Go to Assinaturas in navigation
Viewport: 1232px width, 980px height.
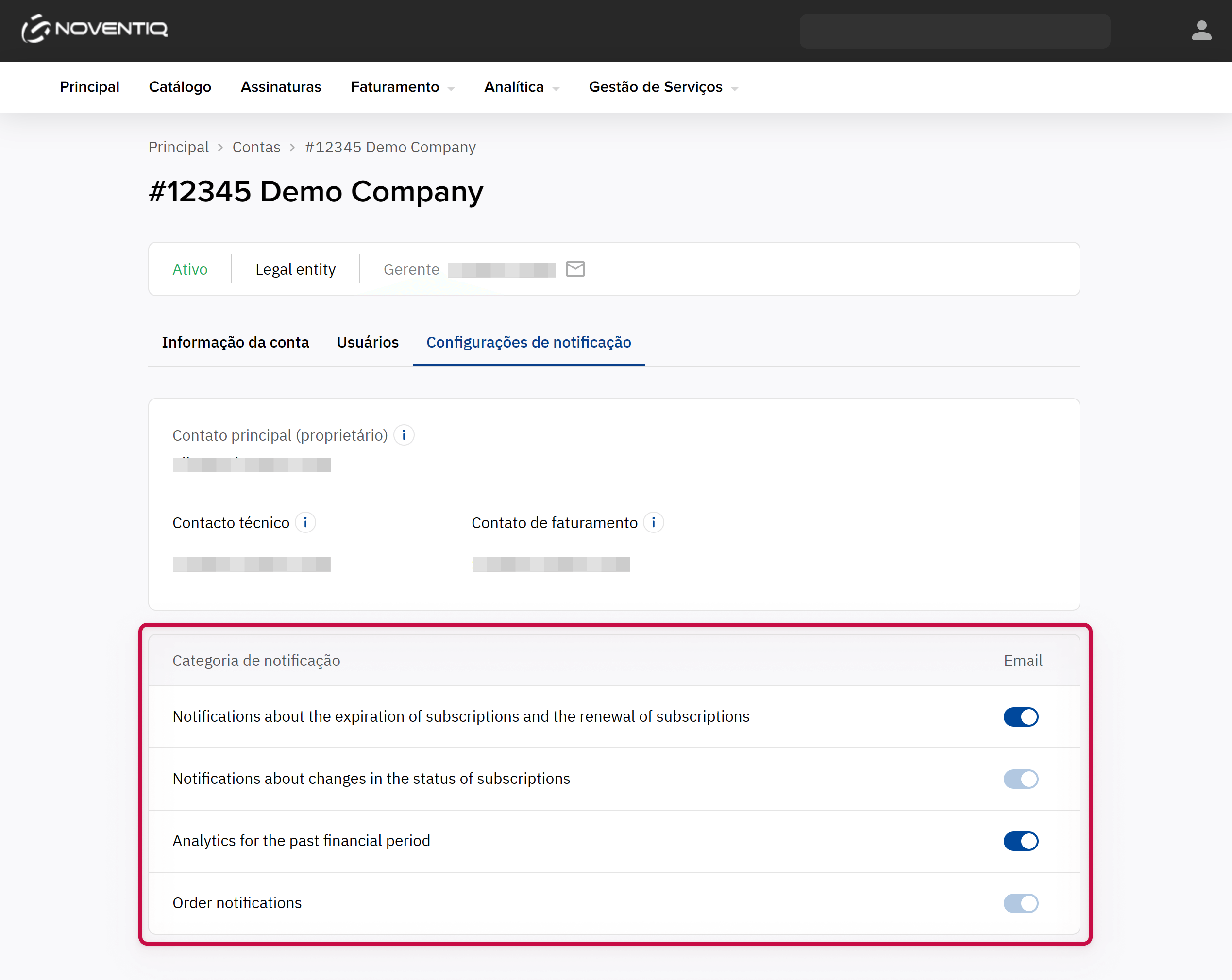coord(281,87)
